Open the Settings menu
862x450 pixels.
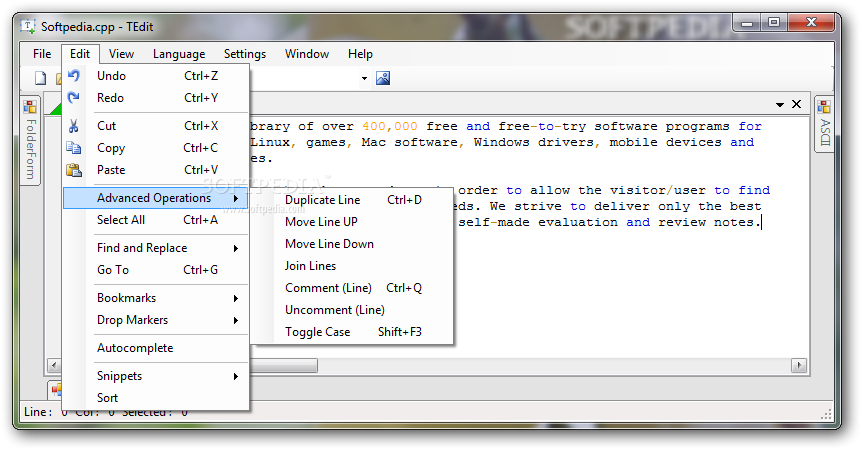coord(245,54)
